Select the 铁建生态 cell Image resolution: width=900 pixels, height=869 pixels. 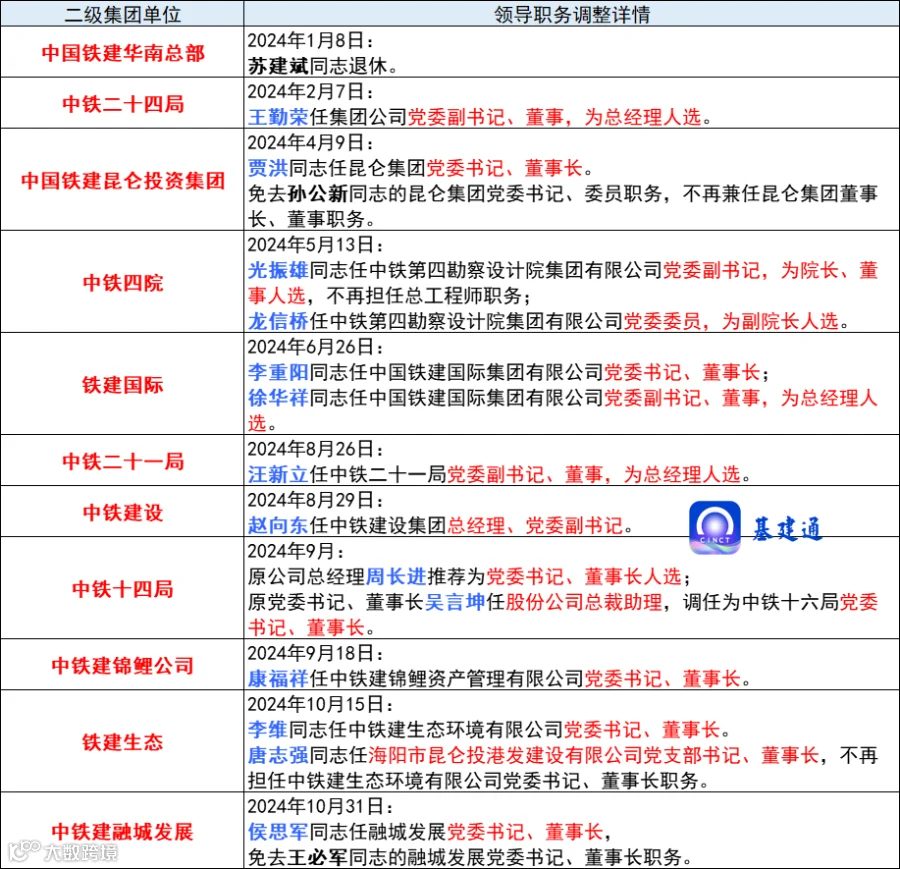tap(122, 742)
